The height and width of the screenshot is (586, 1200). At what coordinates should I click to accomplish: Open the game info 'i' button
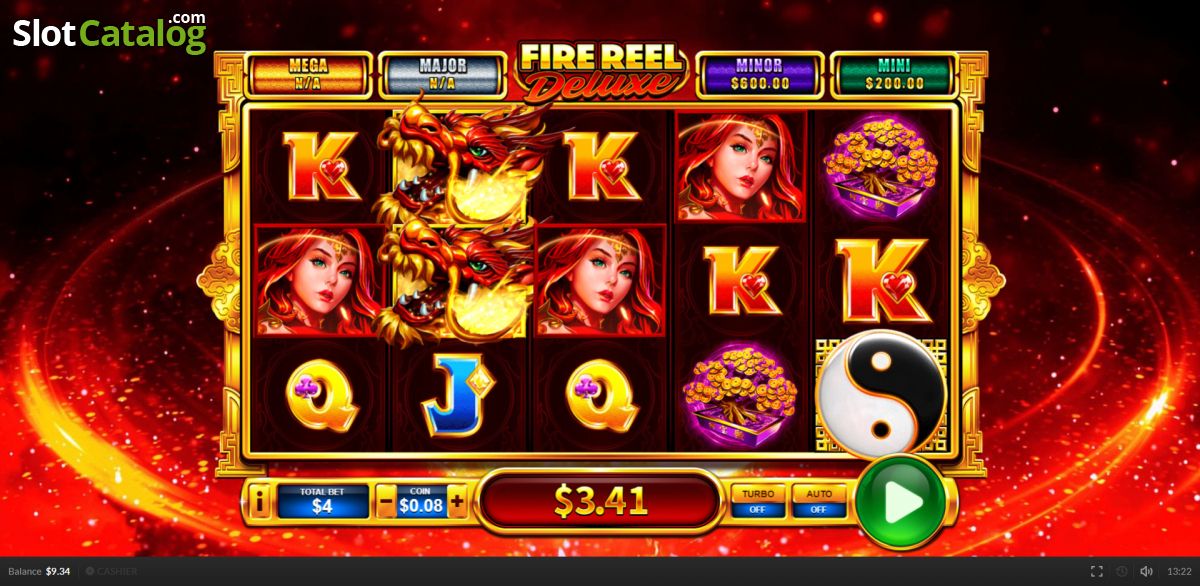pyautogui.click(x=259, y=502)
